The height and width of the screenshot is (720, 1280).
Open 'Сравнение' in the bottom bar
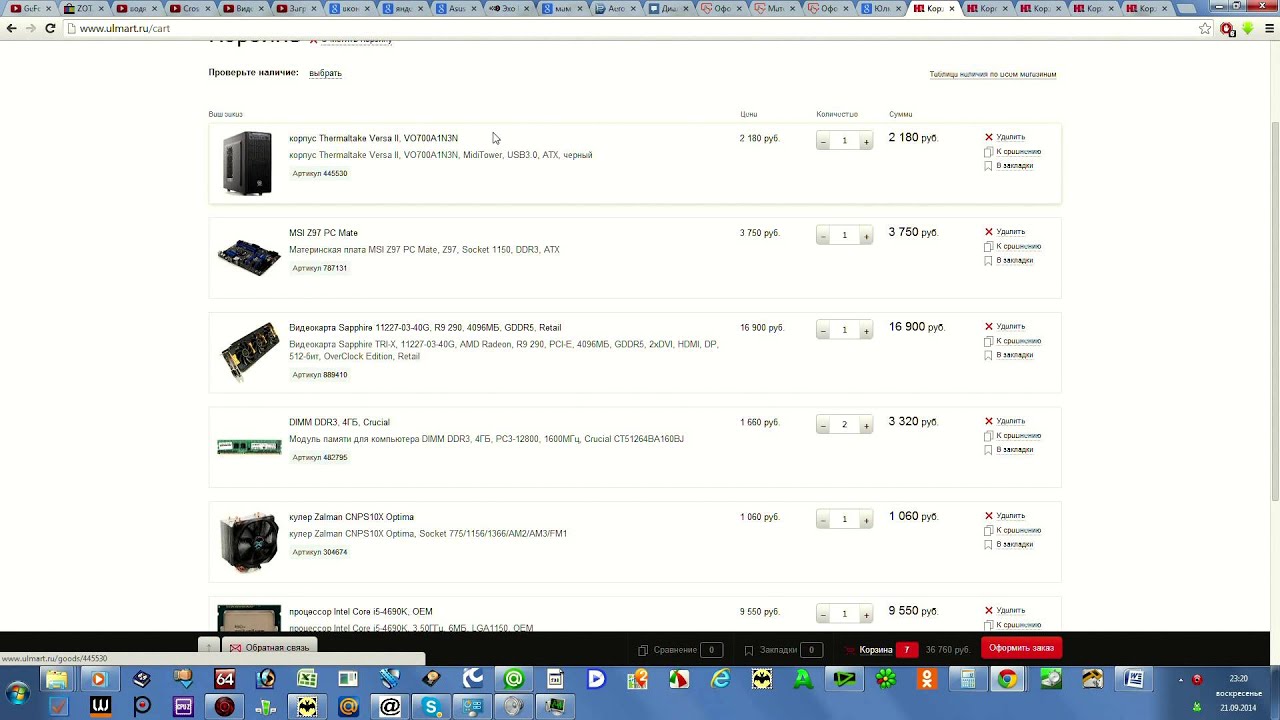[680, 650]
